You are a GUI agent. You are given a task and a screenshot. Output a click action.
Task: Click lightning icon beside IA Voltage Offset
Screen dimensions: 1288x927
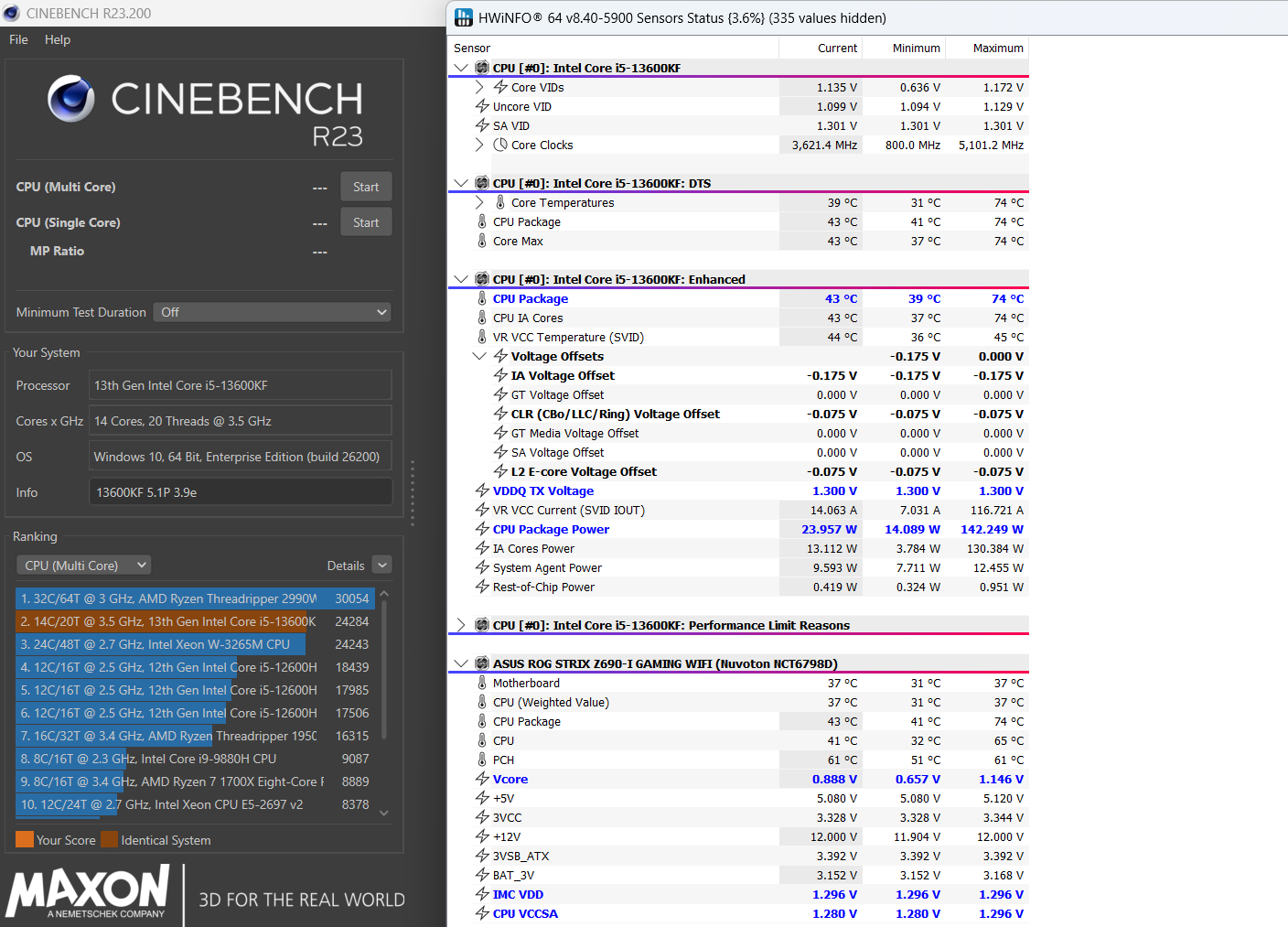tap(500, 375)
